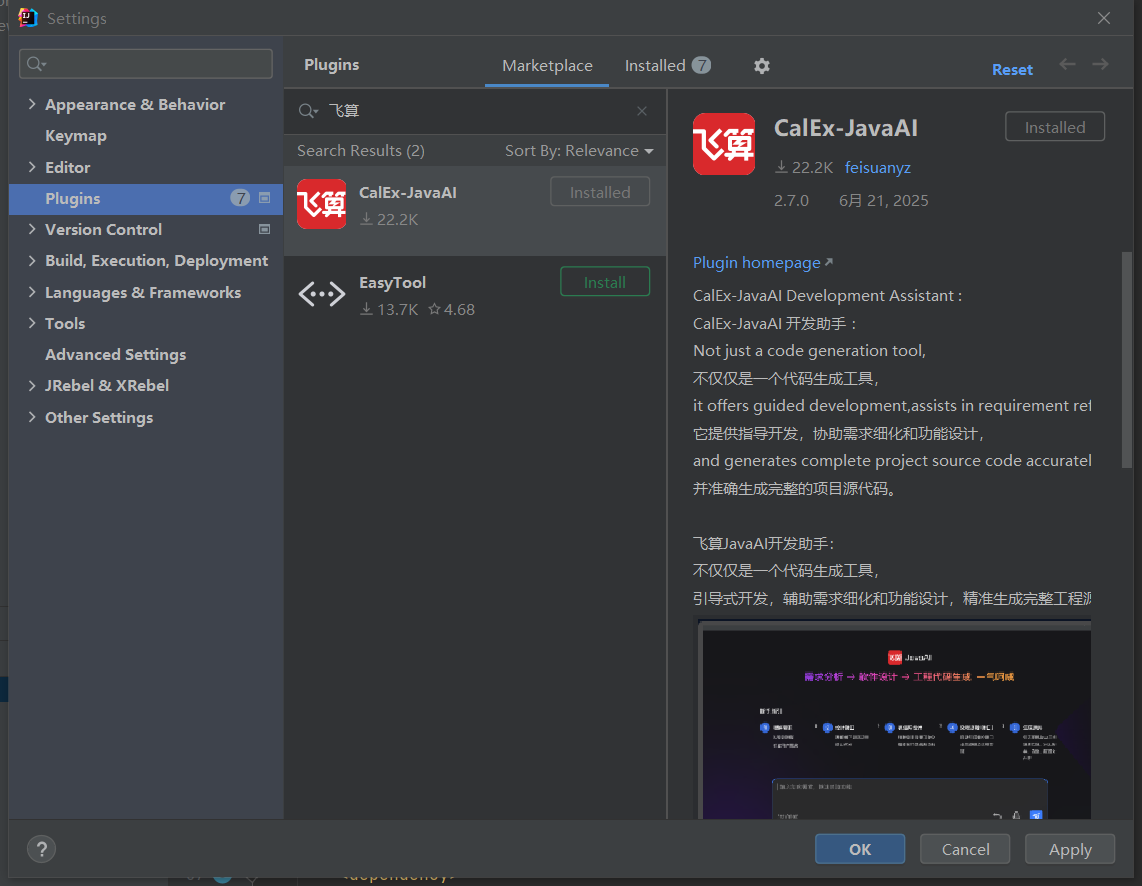
Task: Click the CalEx-JavaAI title in details
Action: [x=846, y=128]
